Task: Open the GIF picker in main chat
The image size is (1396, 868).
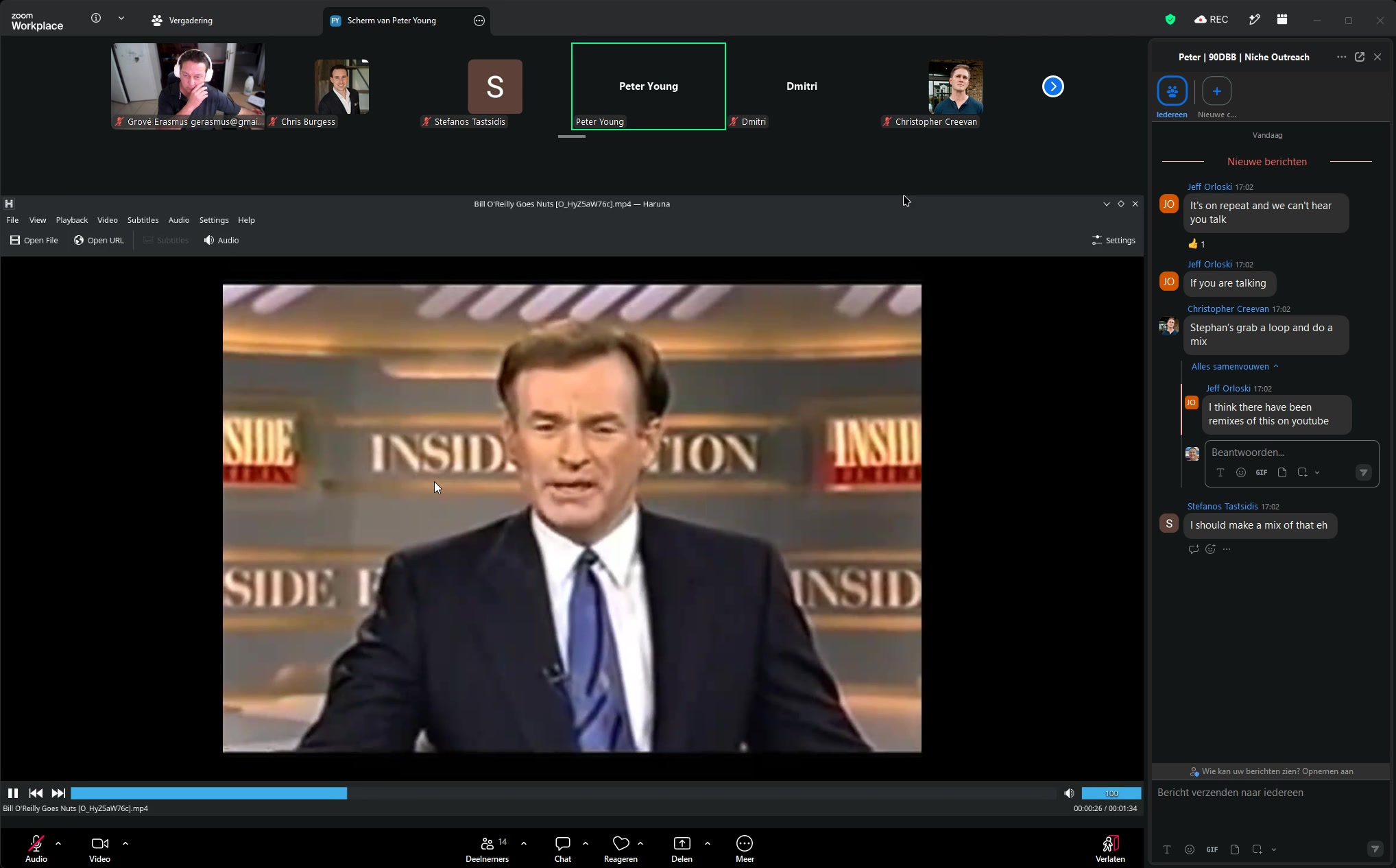Action: point(1212,849)
